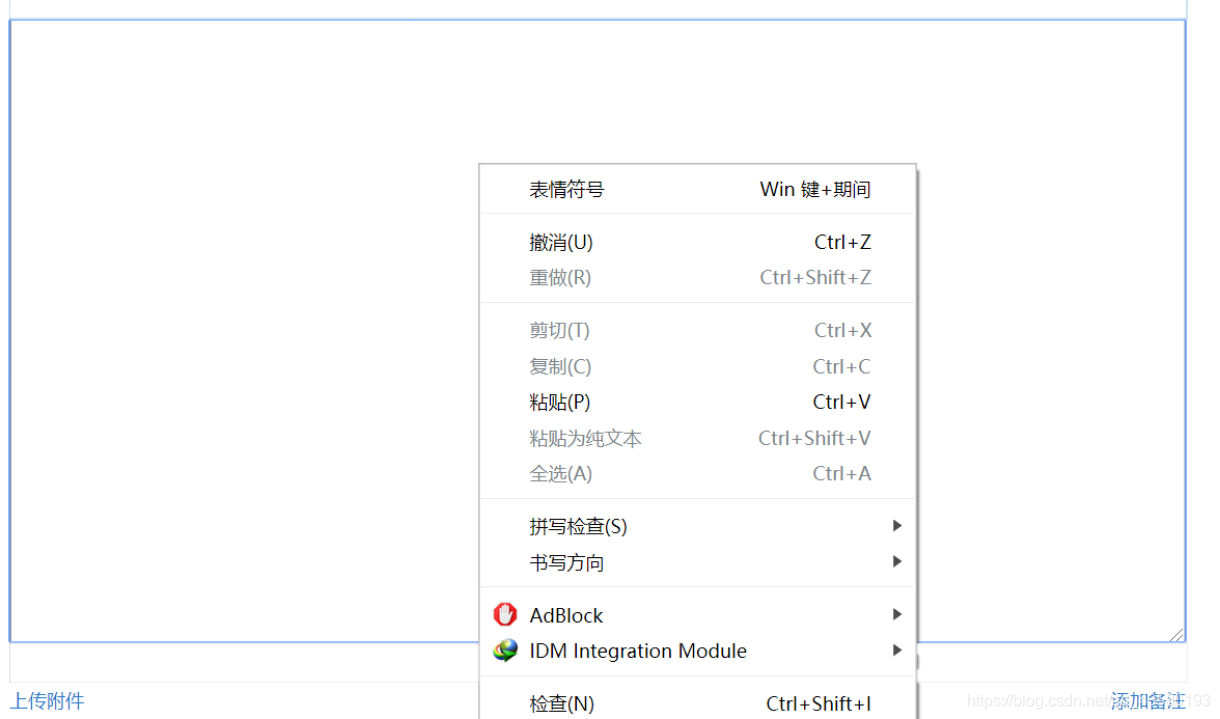The width and height of the screenshot is (1220, 719).
Task: Choose 撤消 (Undo) from the context menu
Action: pyautogui.click(x=560, y=242)
